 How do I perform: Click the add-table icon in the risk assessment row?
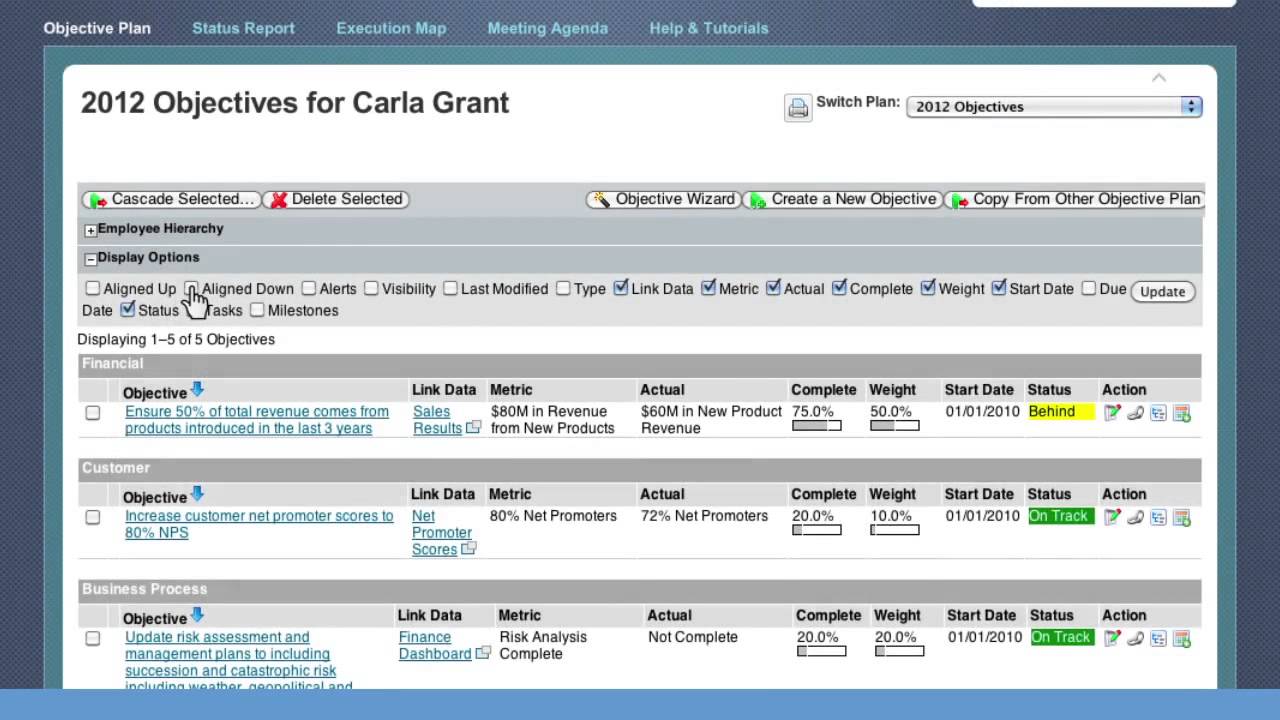[x=1181, y=638]
